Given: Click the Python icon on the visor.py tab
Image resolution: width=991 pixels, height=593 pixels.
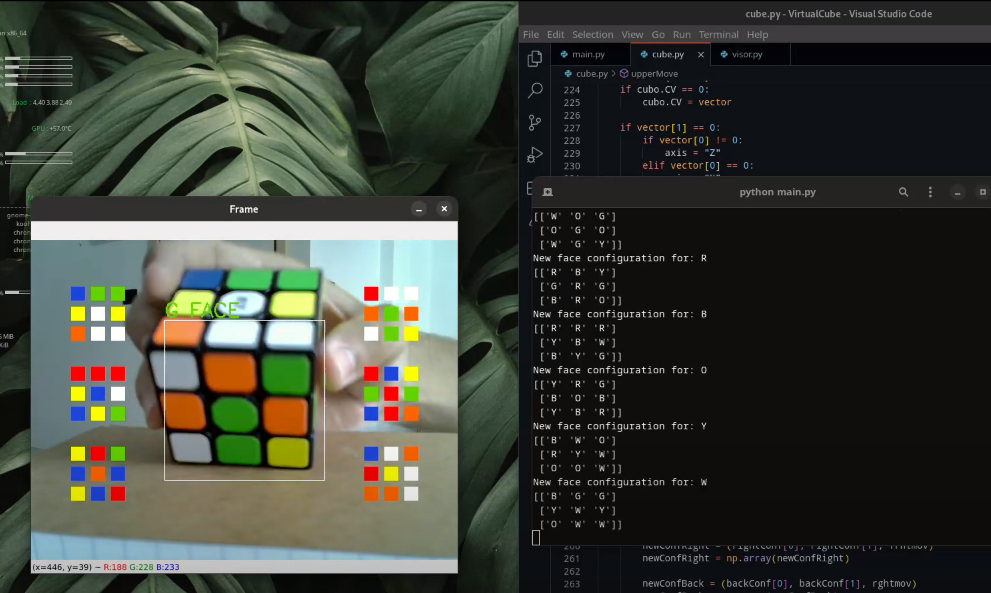Looking at the screenshot, I should 724,55.
